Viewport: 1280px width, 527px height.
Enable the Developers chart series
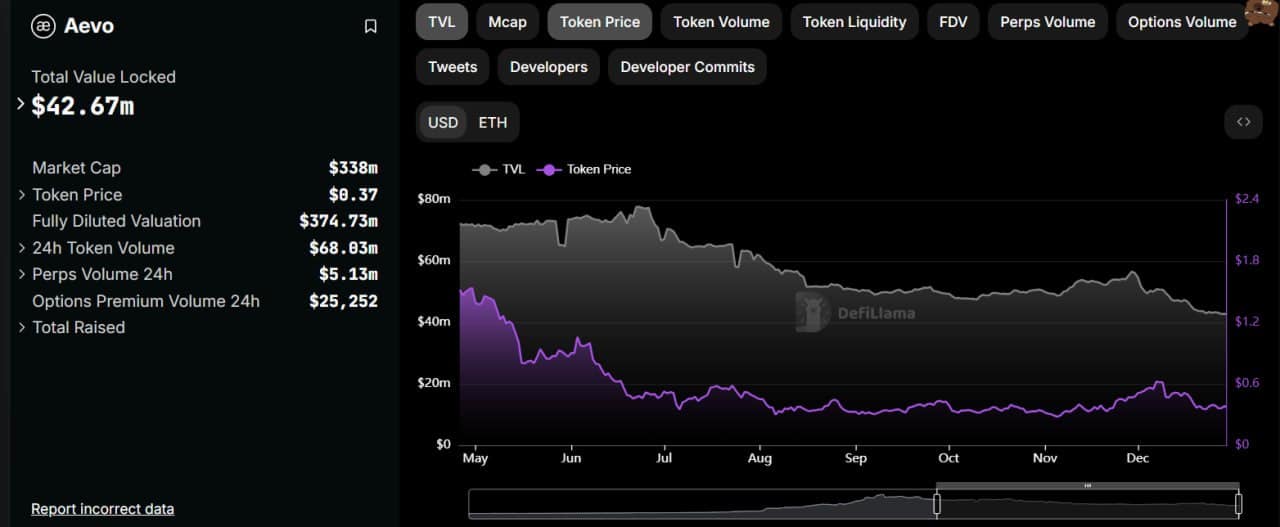tap(549, 67)
